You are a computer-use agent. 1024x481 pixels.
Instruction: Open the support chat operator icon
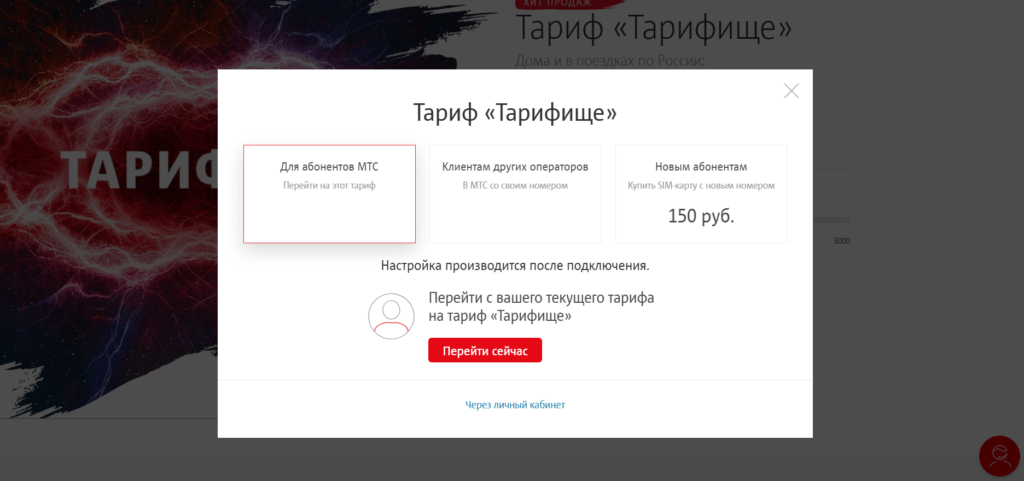[998, 456]
